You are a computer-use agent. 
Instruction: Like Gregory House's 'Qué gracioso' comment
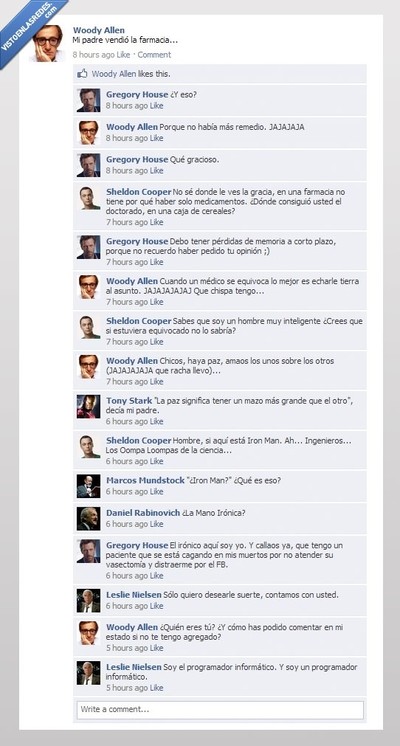click(156, 171)
